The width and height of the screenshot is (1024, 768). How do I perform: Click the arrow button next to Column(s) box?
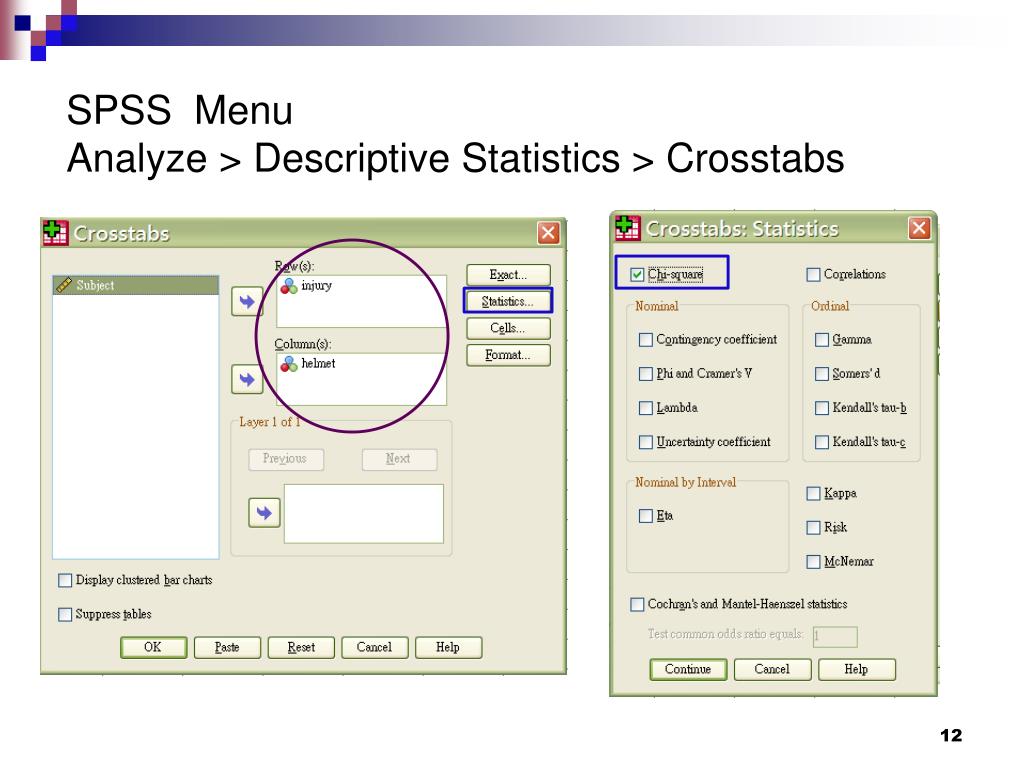247,379
